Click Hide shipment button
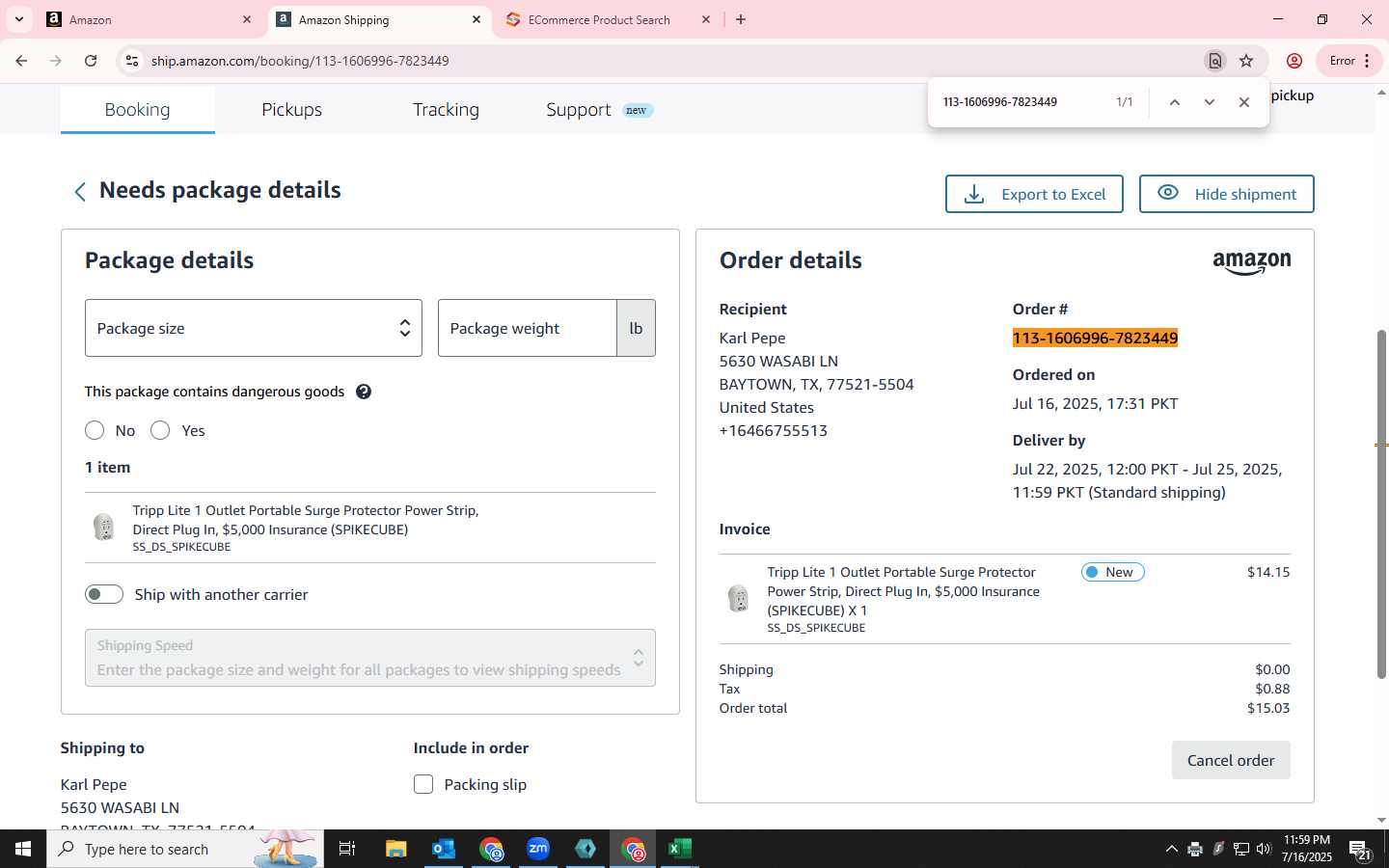 [1227, 194]
